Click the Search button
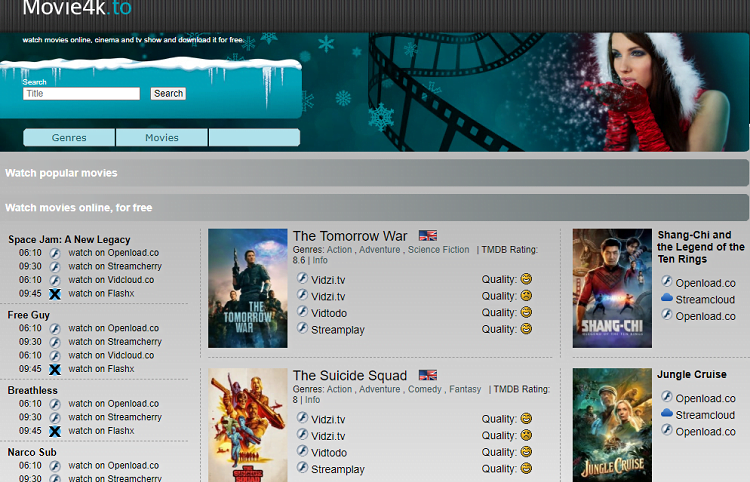 coord(168,94)
